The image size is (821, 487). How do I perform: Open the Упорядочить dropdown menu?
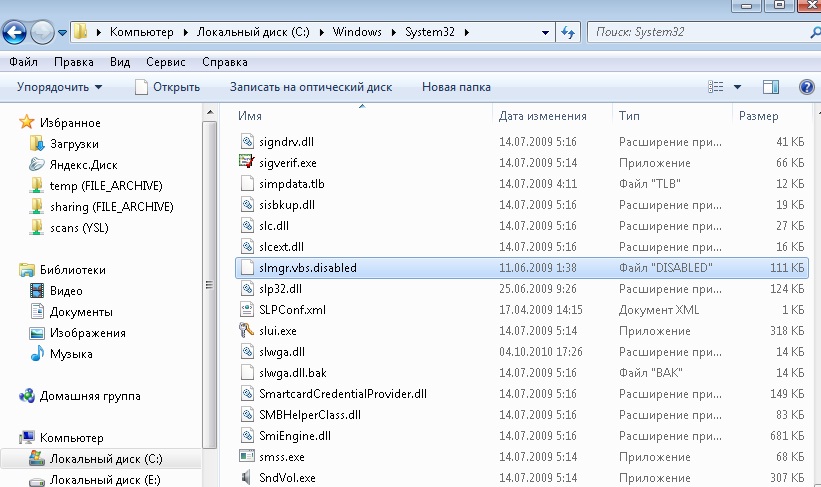pyautogui.click(x=59, y=87)
